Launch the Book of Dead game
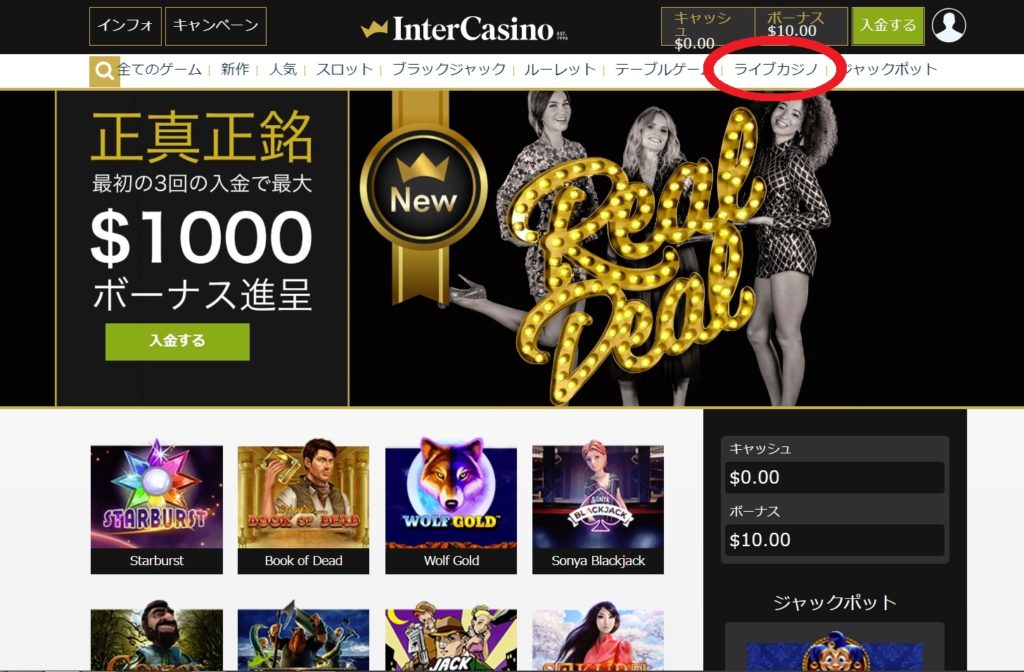1024x672 pixels. (x=304, y=509)
